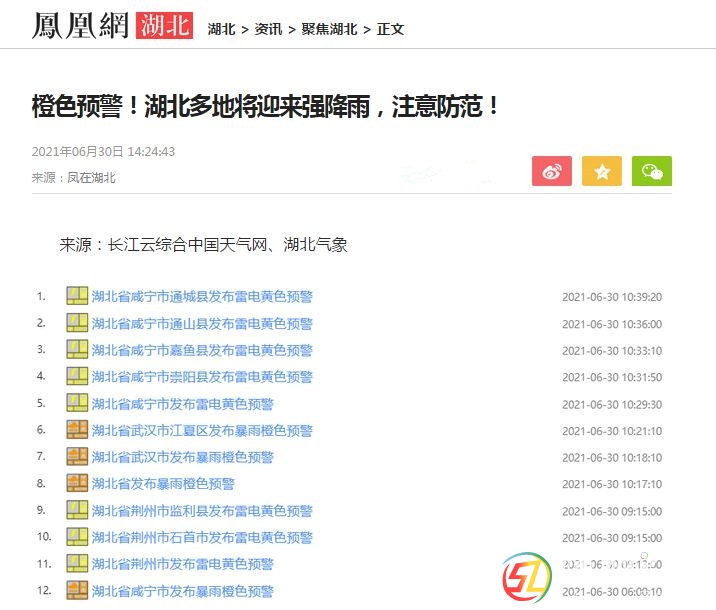This screenshot has height=610, width=716.
Task: Click the colorful SL watermark logo
Action: tap(527, 577)
